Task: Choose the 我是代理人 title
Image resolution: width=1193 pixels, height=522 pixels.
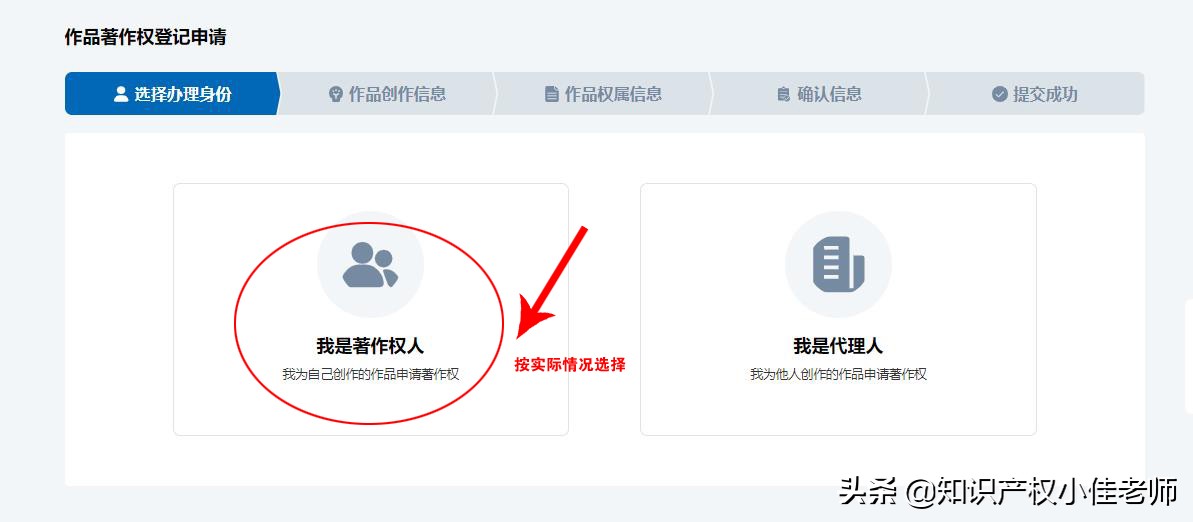Action: [838, 346]
